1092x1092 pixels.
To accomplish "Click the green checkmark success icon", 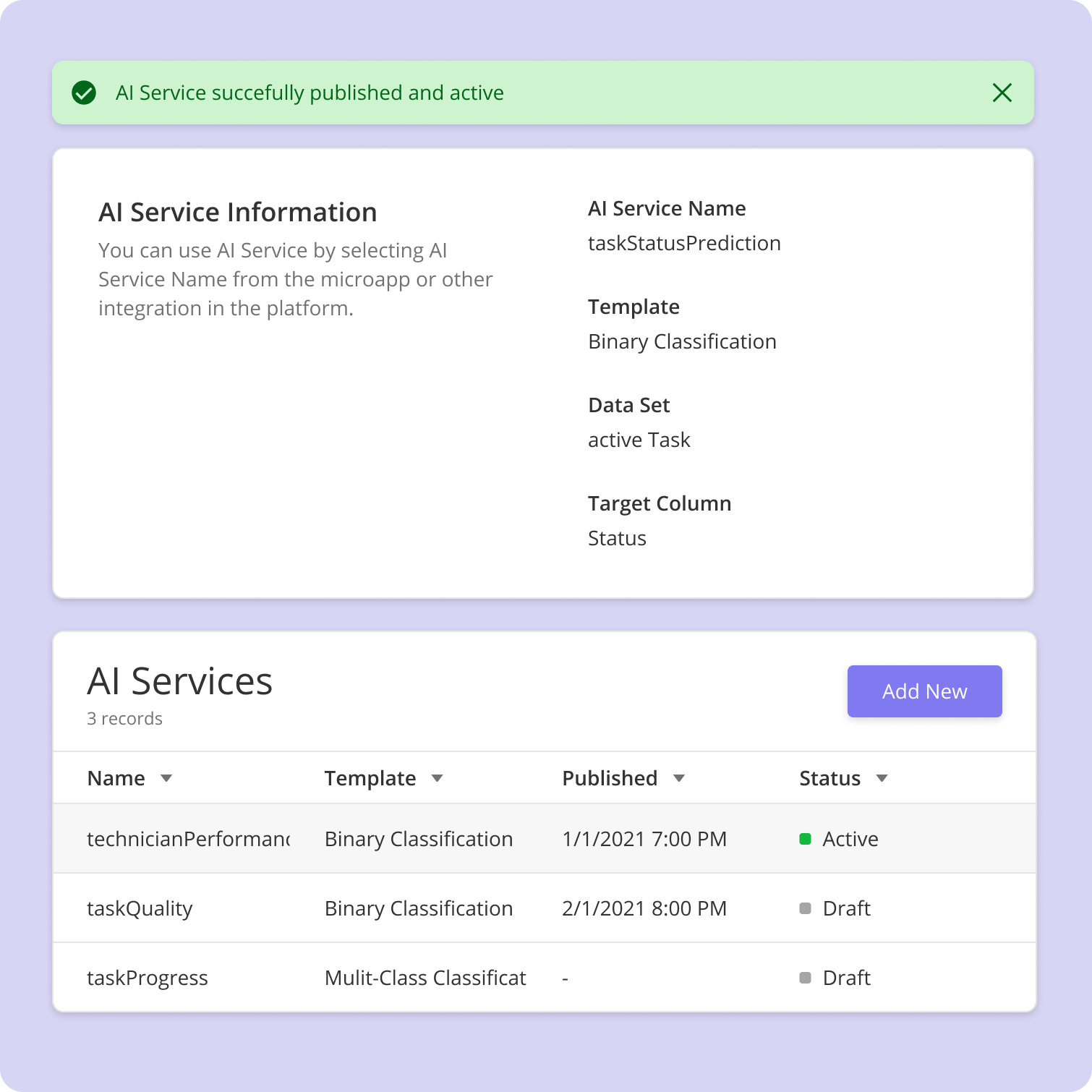I will (x=84, y=93).
